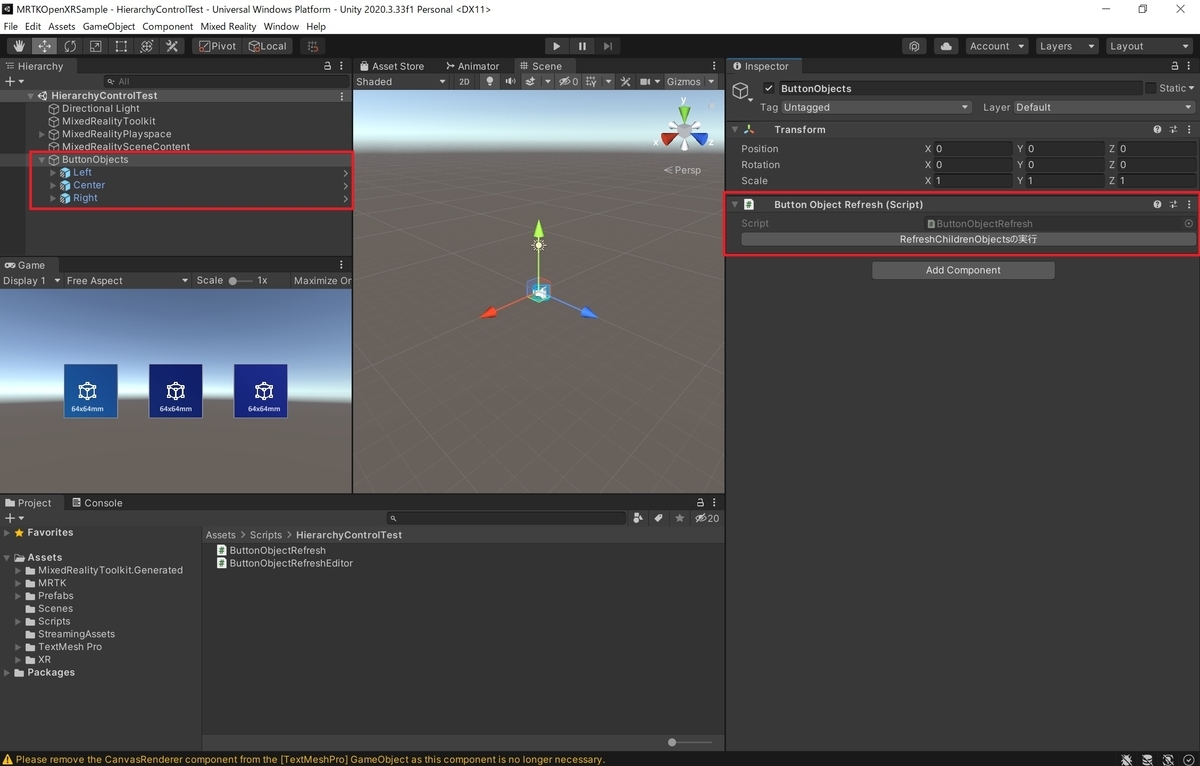Screen dimensions: 1200x766
Task: Click the Pause button
Action: coord(582,46)
